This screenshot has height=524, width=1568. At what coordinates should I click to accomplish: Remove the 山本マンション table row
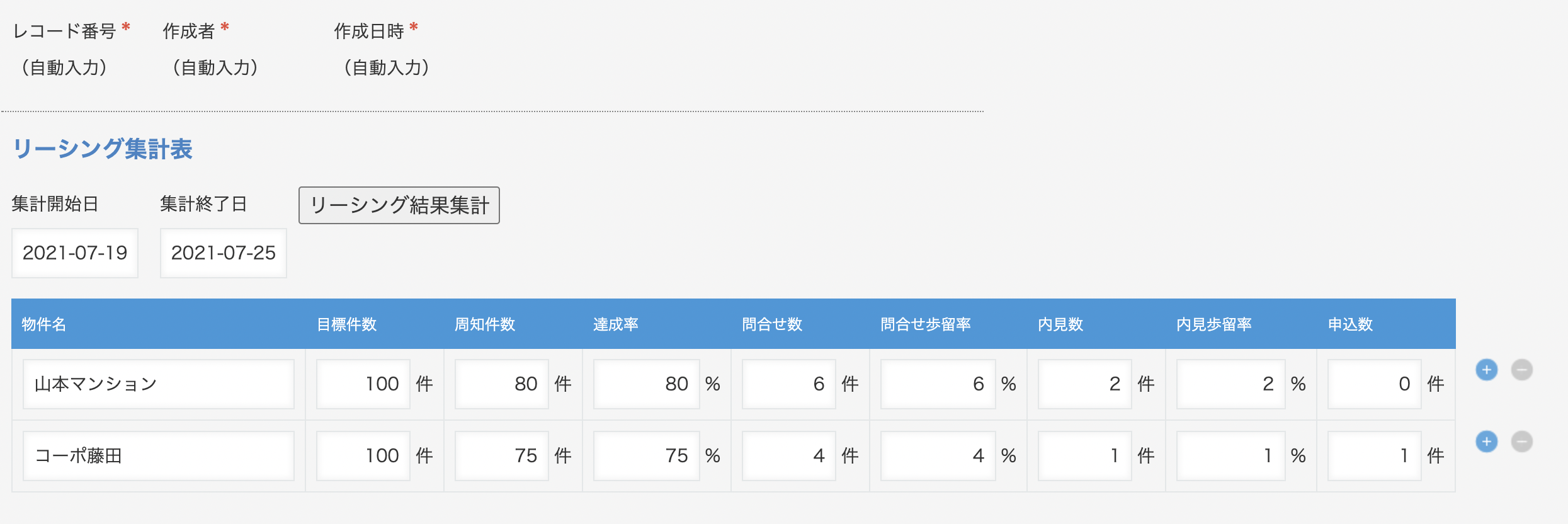tap(1521, 370)
